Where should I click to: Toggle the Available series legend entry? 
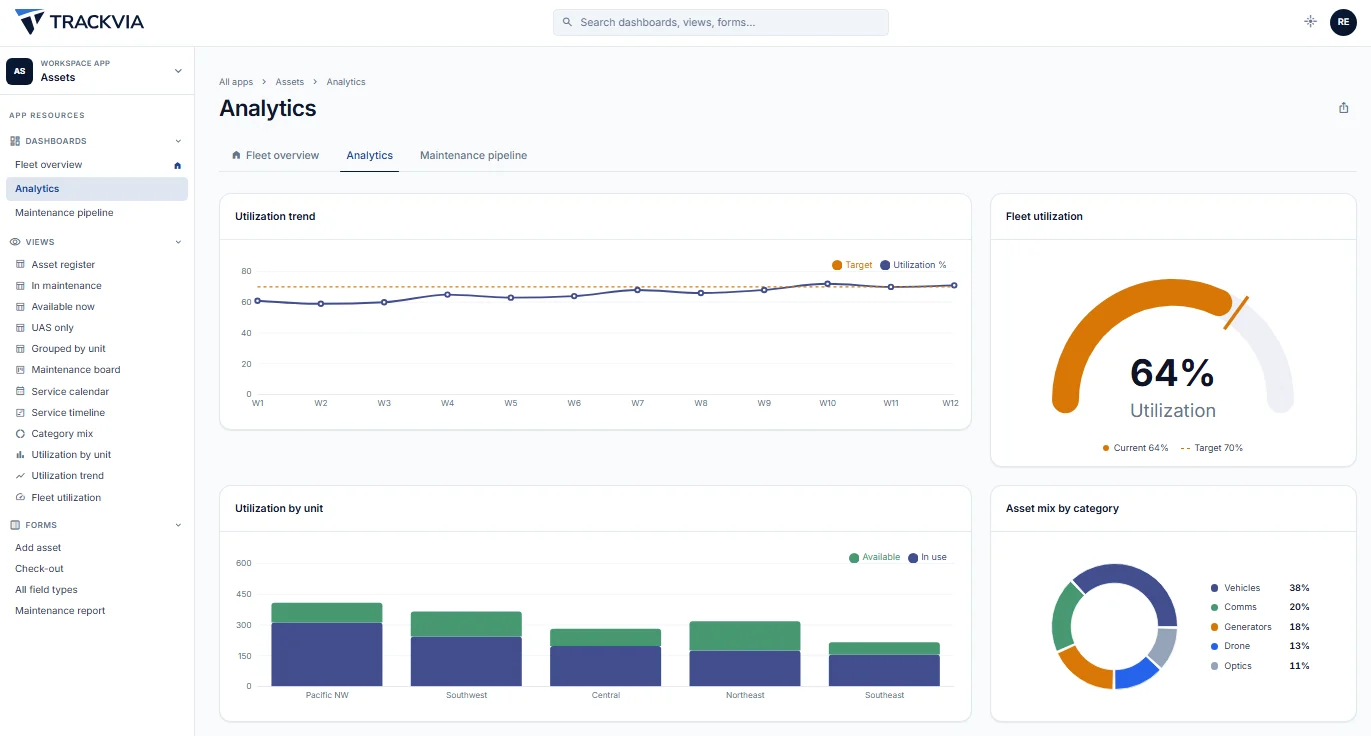point(874,557)
